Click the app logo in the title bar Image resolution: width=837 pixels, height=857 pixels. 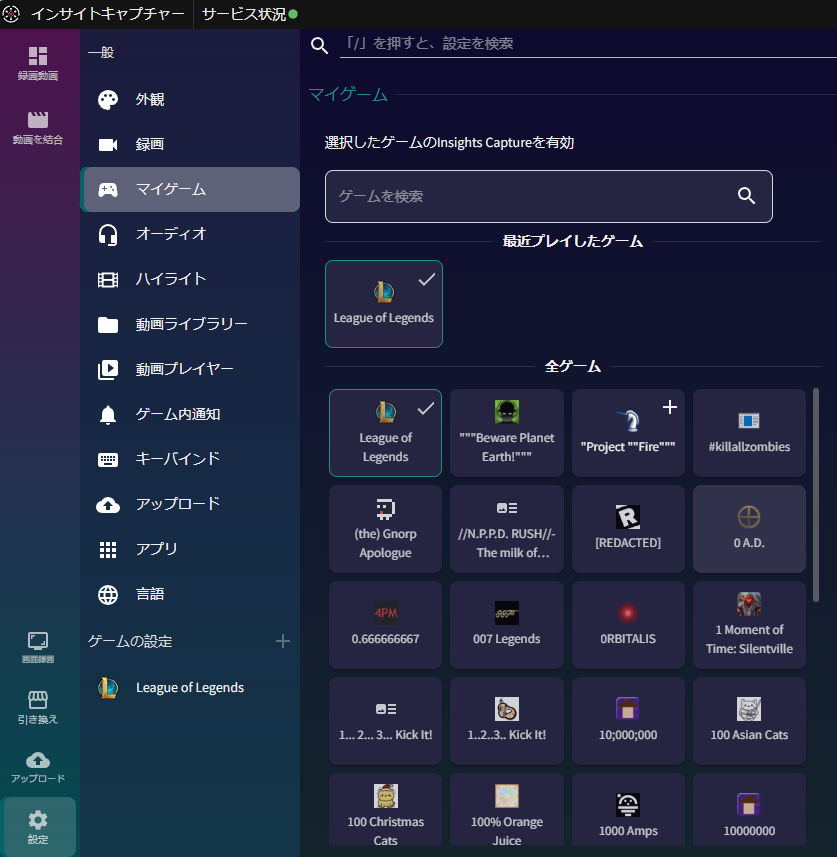click(x=11, y=14)
